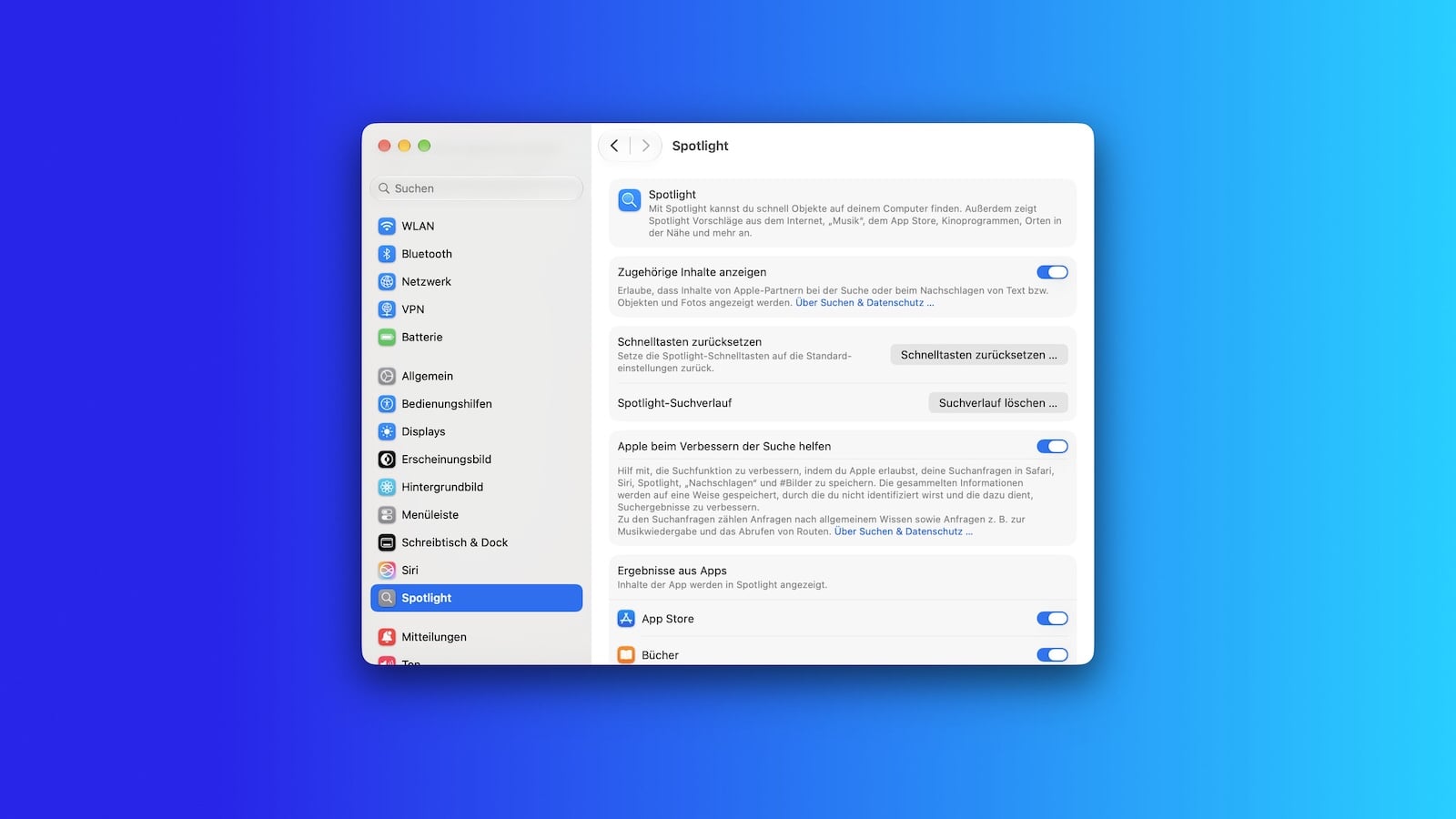
Task: Click the large Spotlight magnifier icon in header card
Action: (x=630, y=200)
